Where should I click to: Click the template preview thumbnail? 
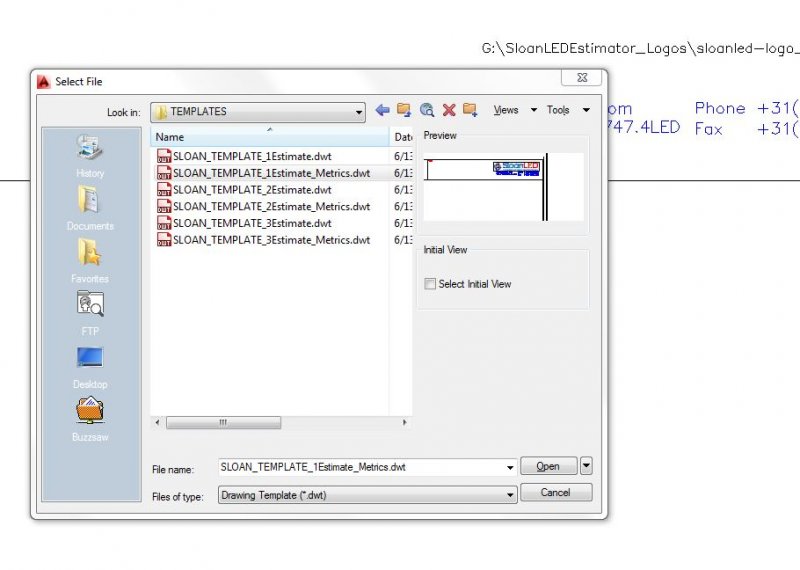(x=503, y=187)
